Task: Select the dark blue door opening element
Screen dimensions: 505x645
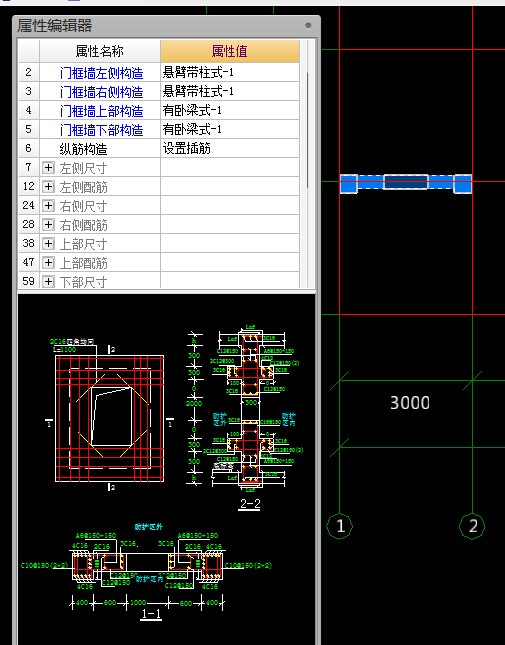Action: 405,182
